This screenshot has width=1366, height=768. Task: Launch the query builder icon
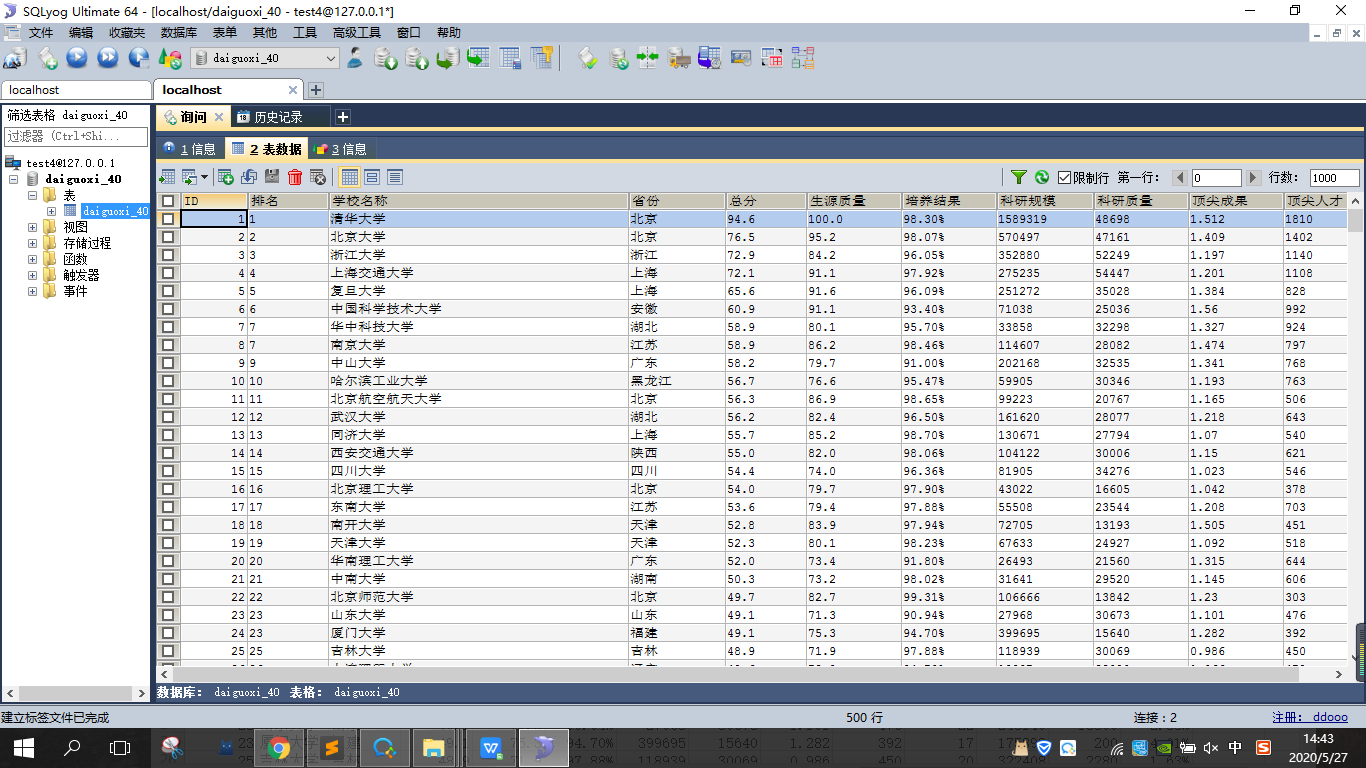[771, 58]
